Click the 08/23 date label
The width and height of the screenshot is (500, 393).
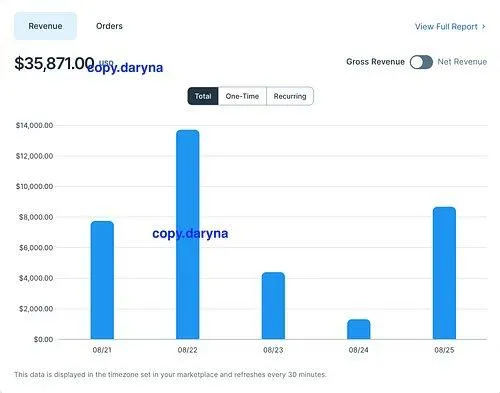pyautogui.click(x=273, y=350)
